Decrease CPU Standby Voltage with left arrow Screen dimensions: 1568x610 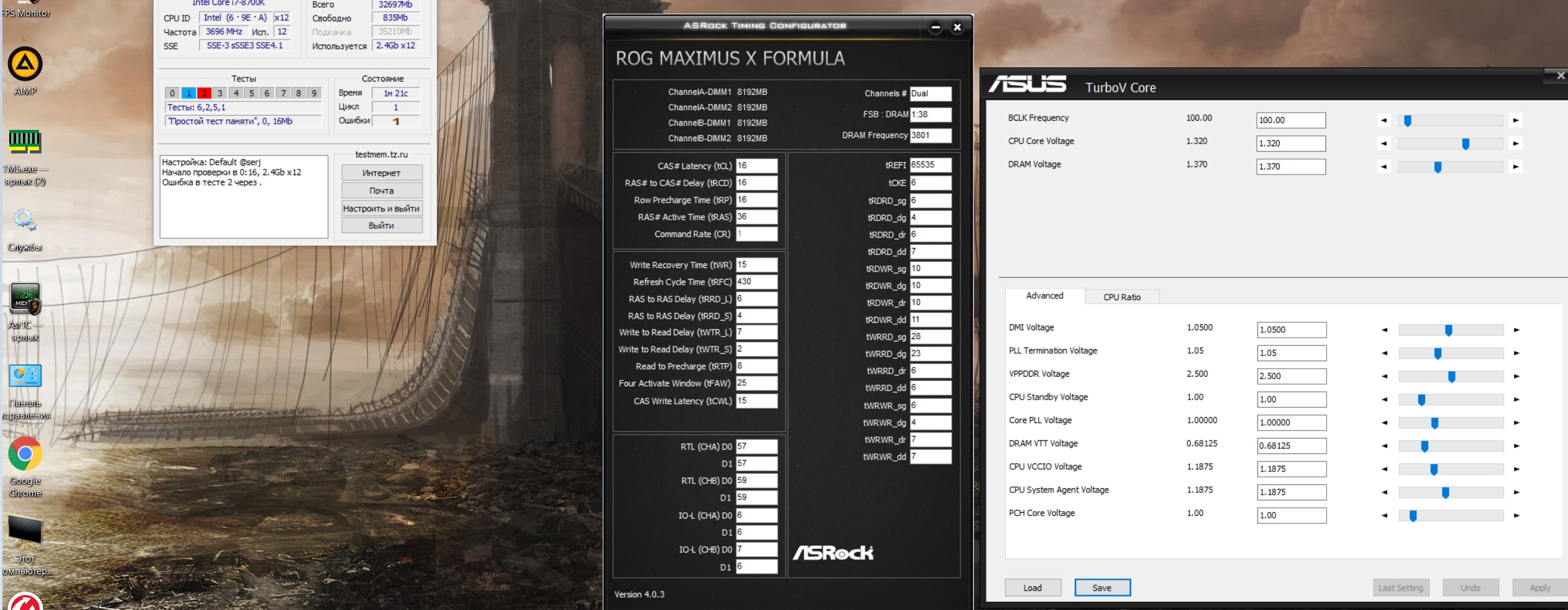[1385, 400]
